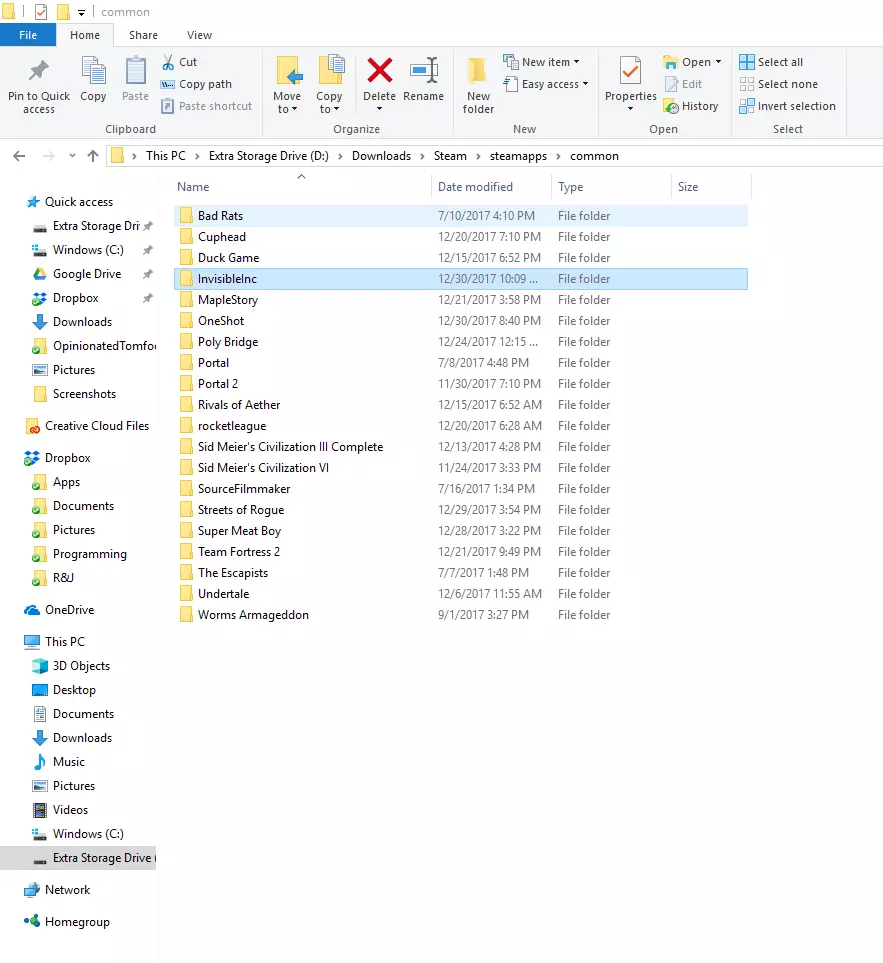Select Extra Storage Drive under This PC
This screenshot has height=963, width=883.
click(78, 858)
